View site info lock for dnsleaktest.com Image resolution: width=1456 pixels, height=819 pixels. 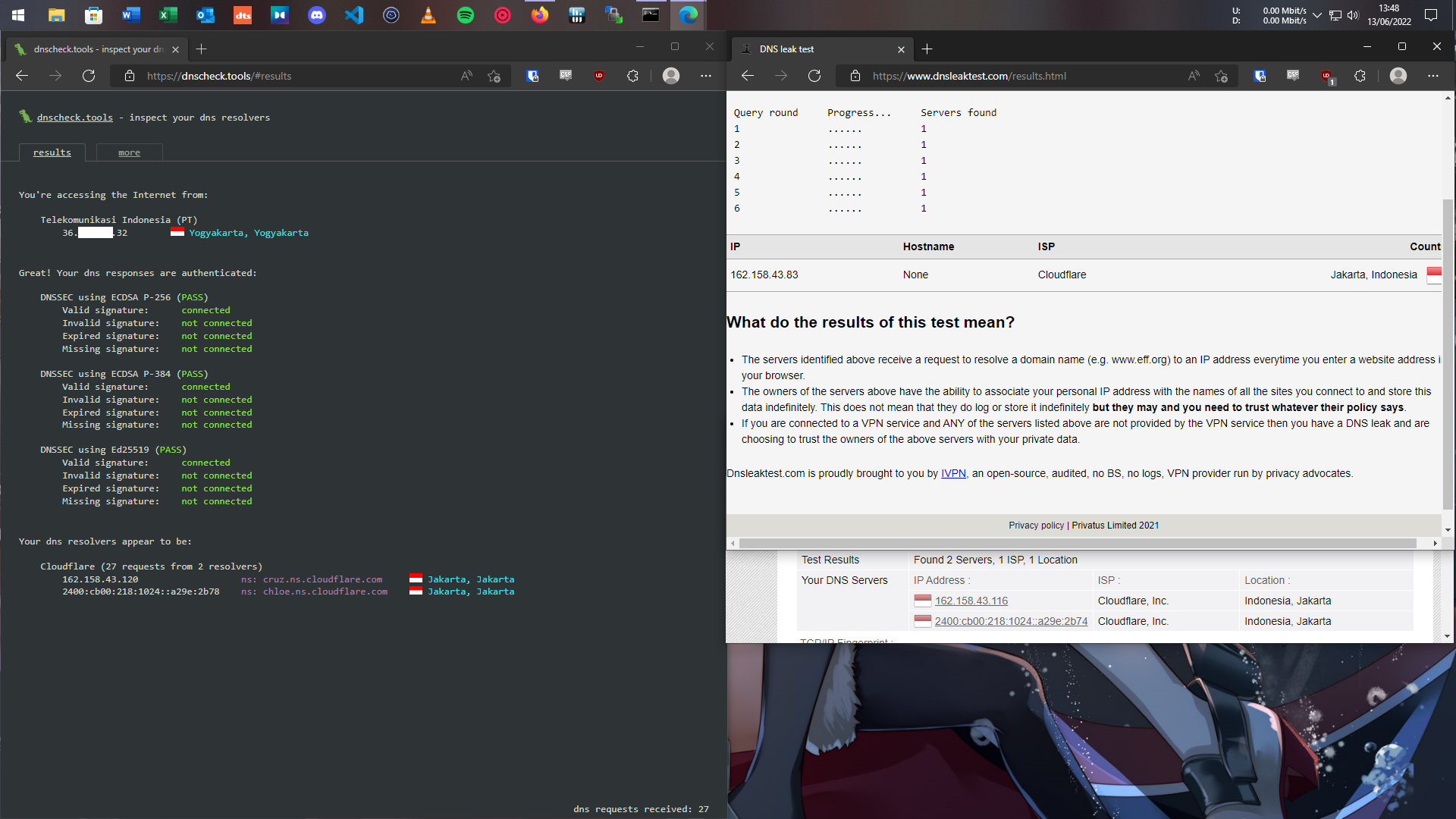tap(855, 76)
